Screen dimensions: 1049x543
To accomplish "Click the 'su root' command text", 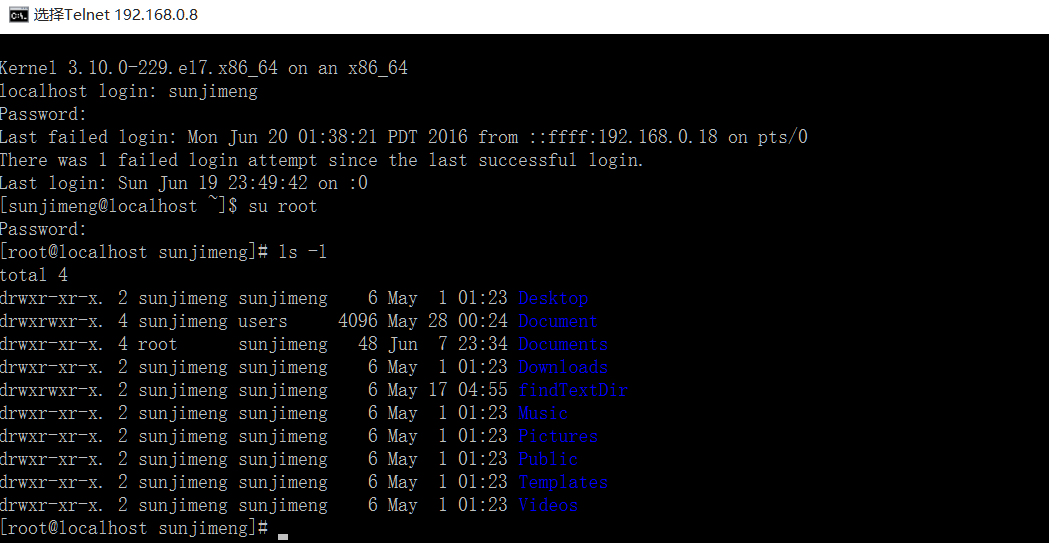I will click(282, 206).
